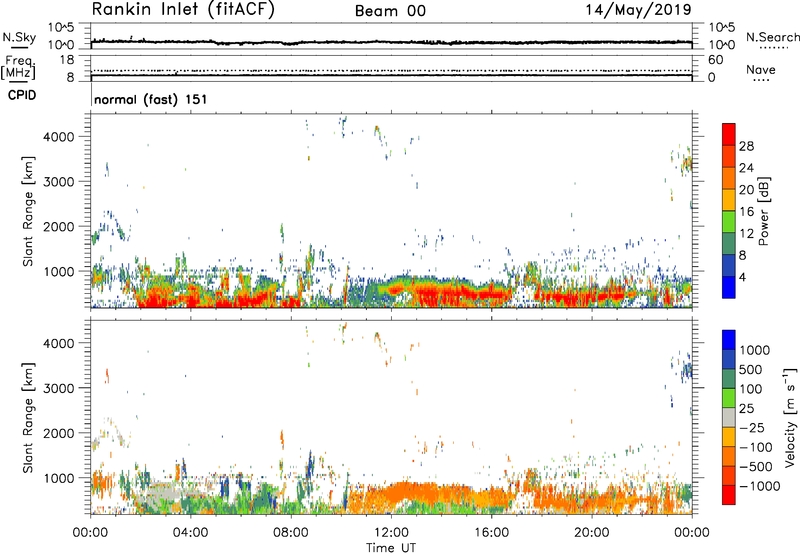
Task: Click the '20:00' time axis tick label
Action: point(591,533)
